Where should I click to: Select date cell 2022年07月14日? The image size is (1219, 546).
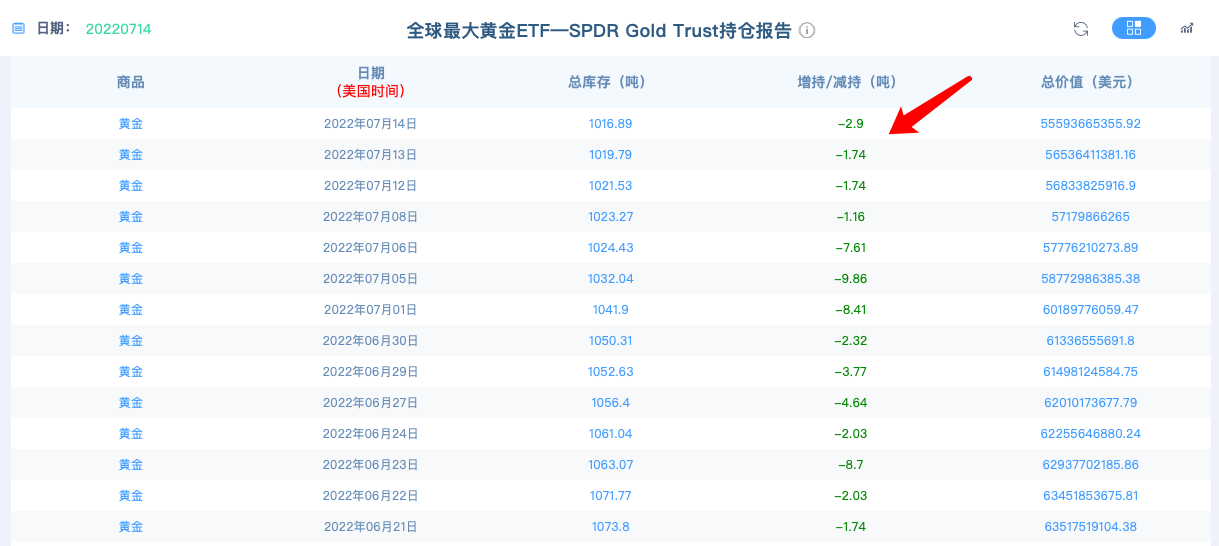pyautogui.click(x=370, y=124)
